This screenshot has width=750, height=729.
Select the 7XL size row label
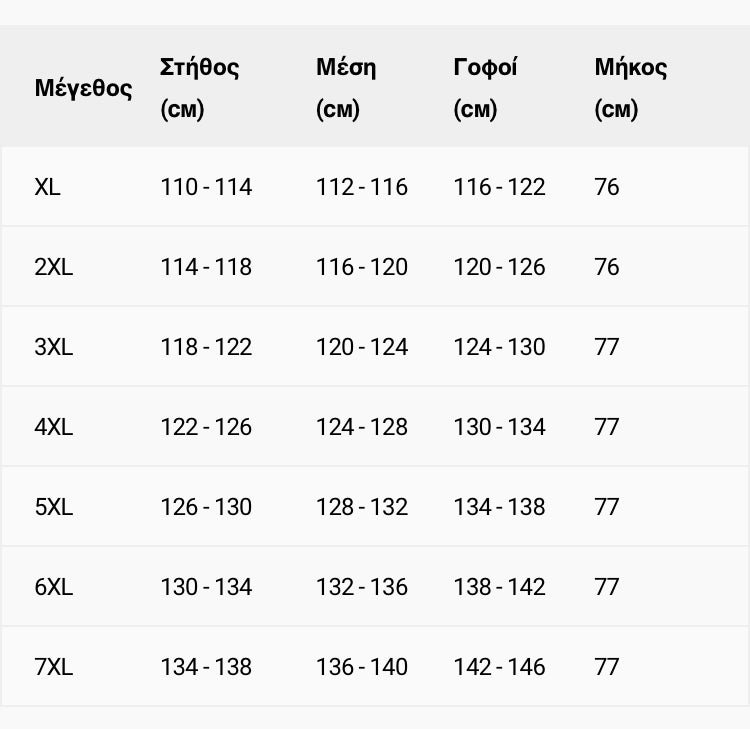54,667
